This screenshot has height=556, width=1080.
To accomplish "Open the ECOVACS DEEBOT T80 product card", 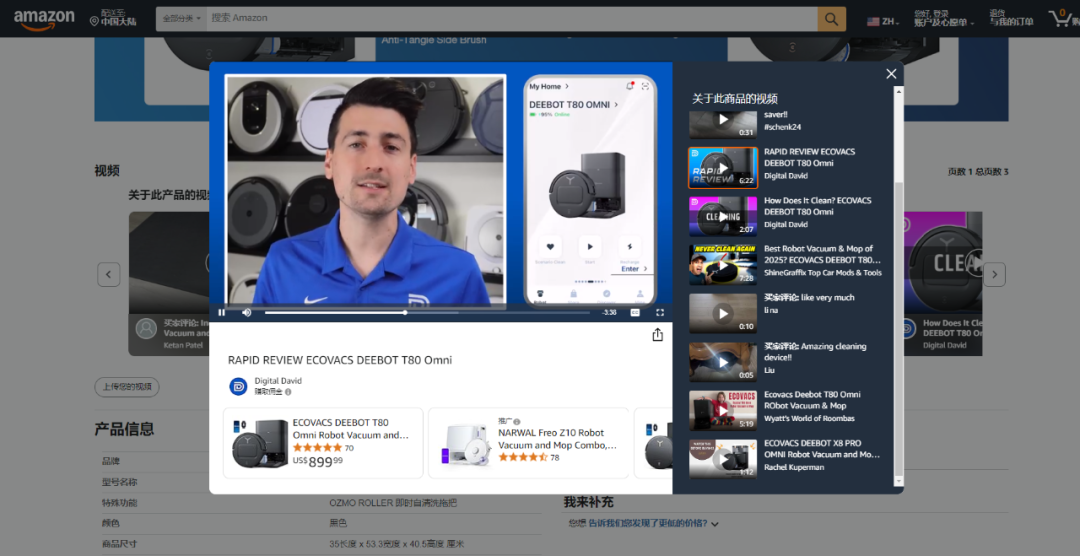I will click(x=323, y=443).
